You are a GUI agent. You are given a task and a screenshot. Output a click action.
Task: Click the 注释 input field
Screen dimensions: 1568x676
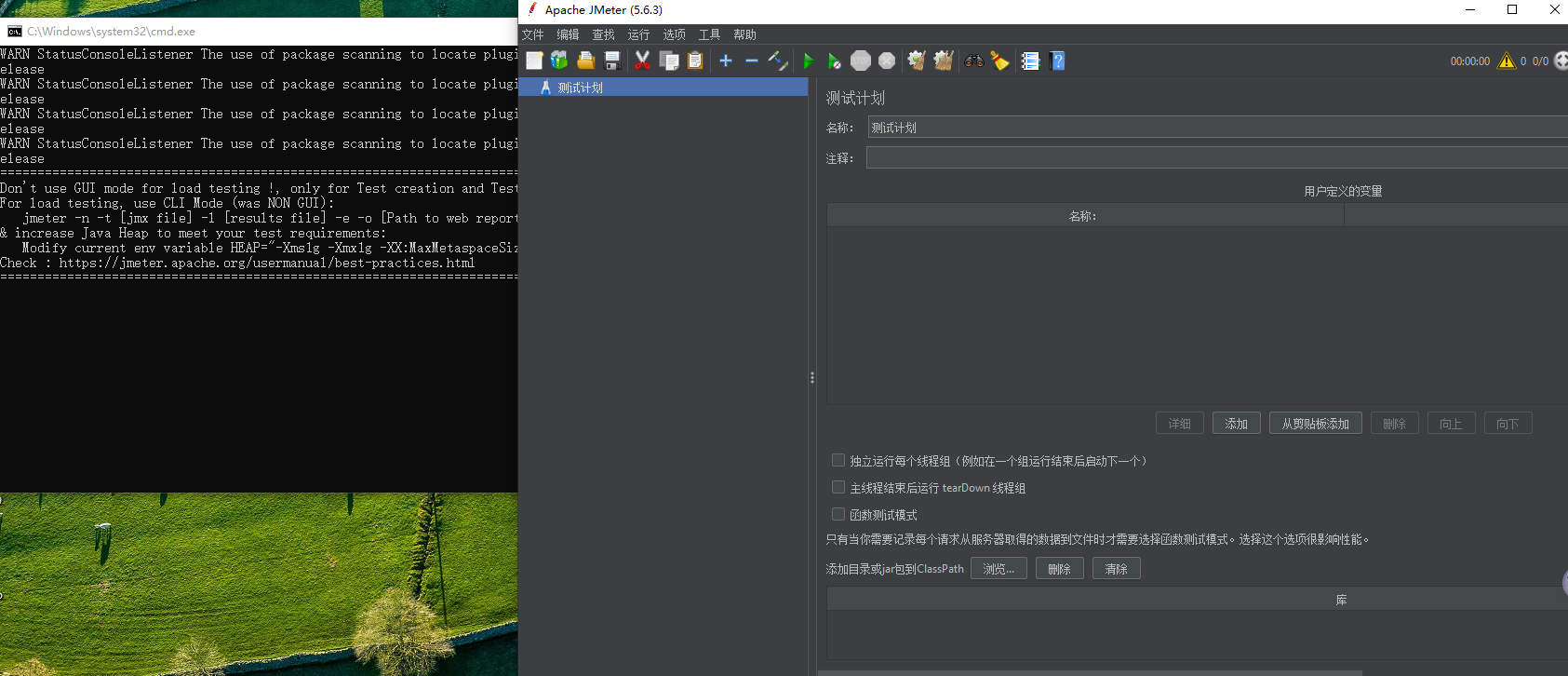click(x=1217, y=157)
